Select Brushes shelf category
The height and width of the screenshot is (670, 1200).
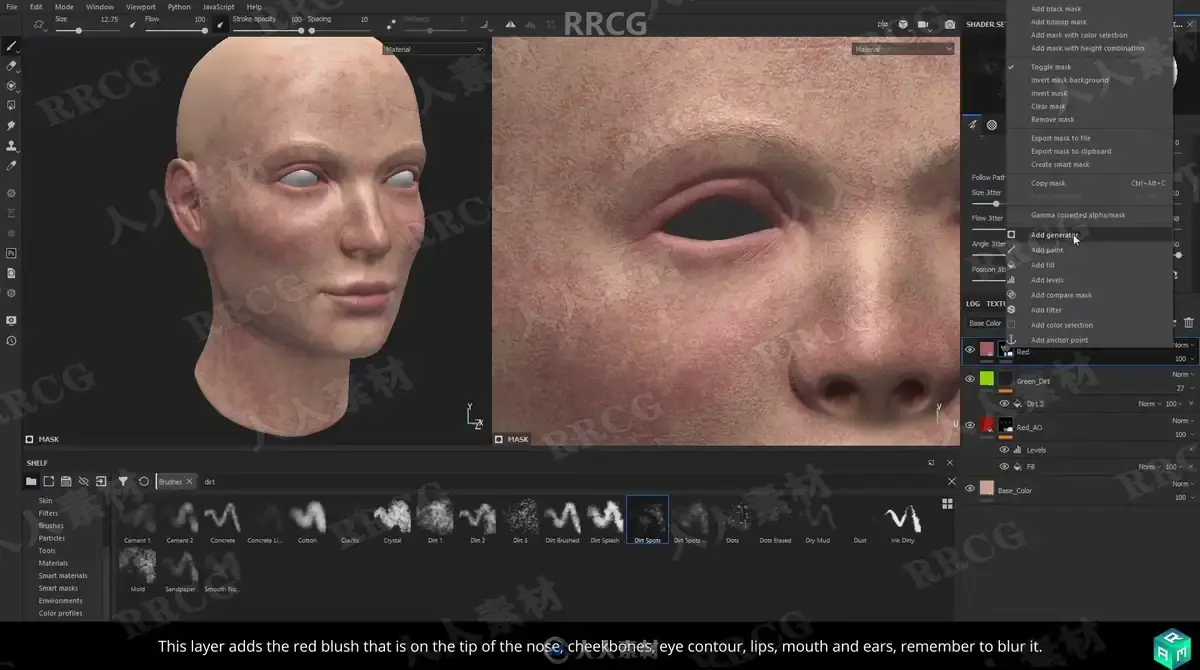pyautogui.click(x=51, y=525)
